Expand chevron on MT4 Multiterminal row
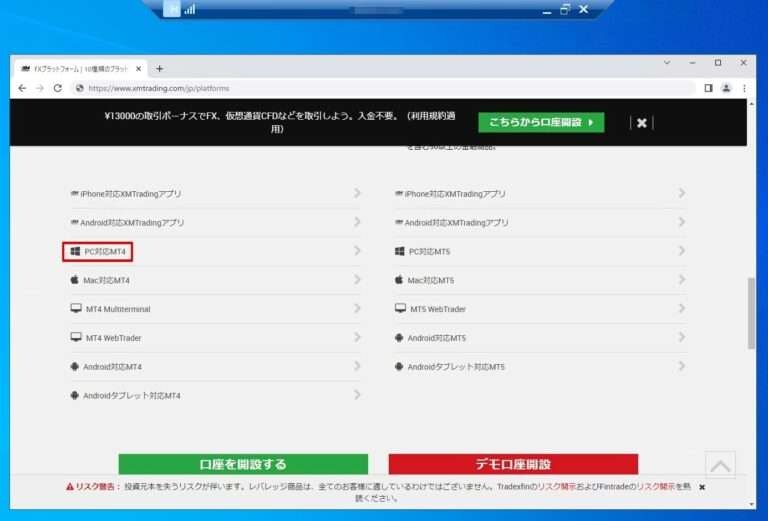This screenshot has width=768, height=521. pos(357,308)
